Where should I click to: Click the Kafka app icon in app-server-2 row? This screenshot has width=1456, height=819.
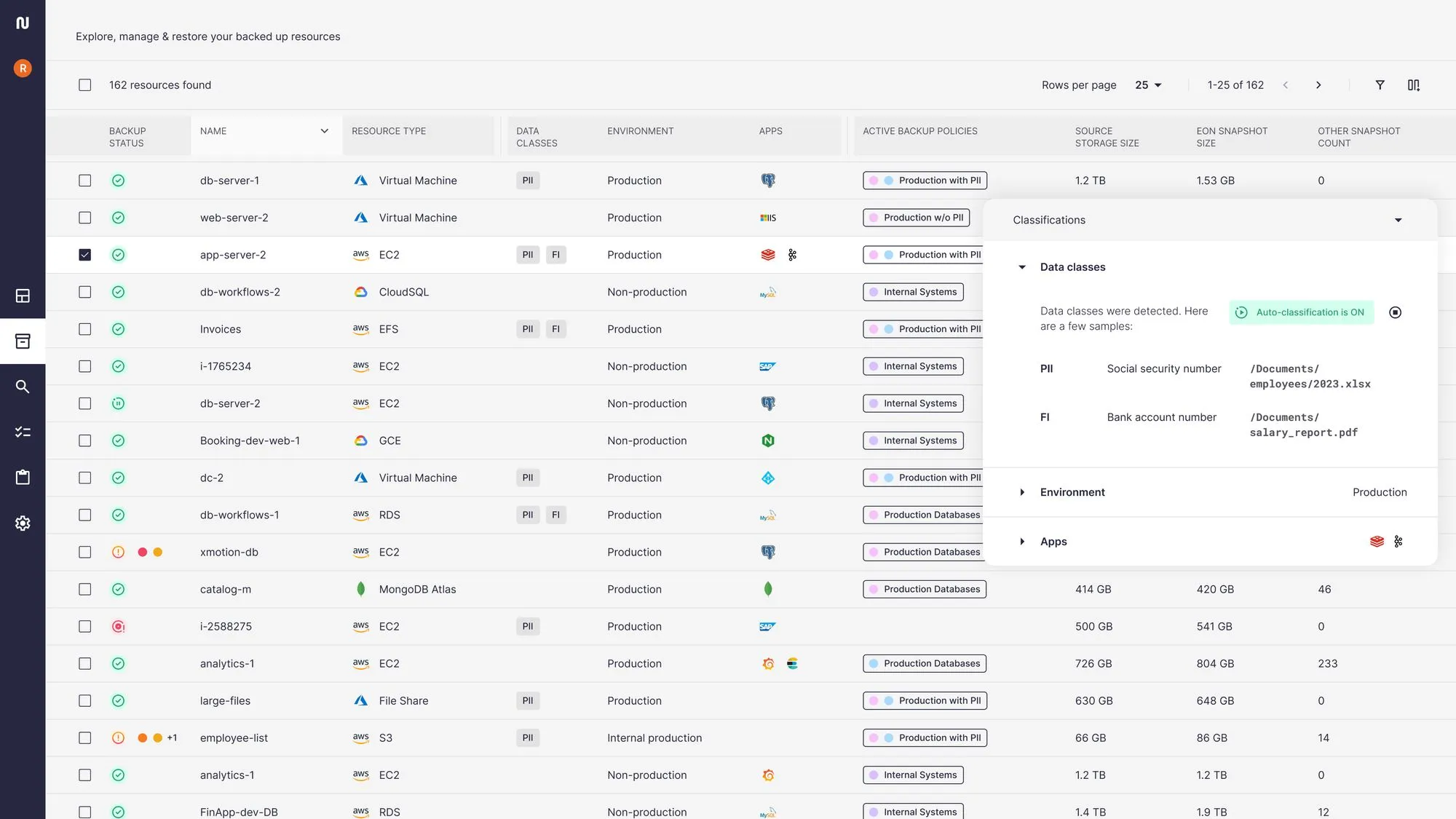792,255
